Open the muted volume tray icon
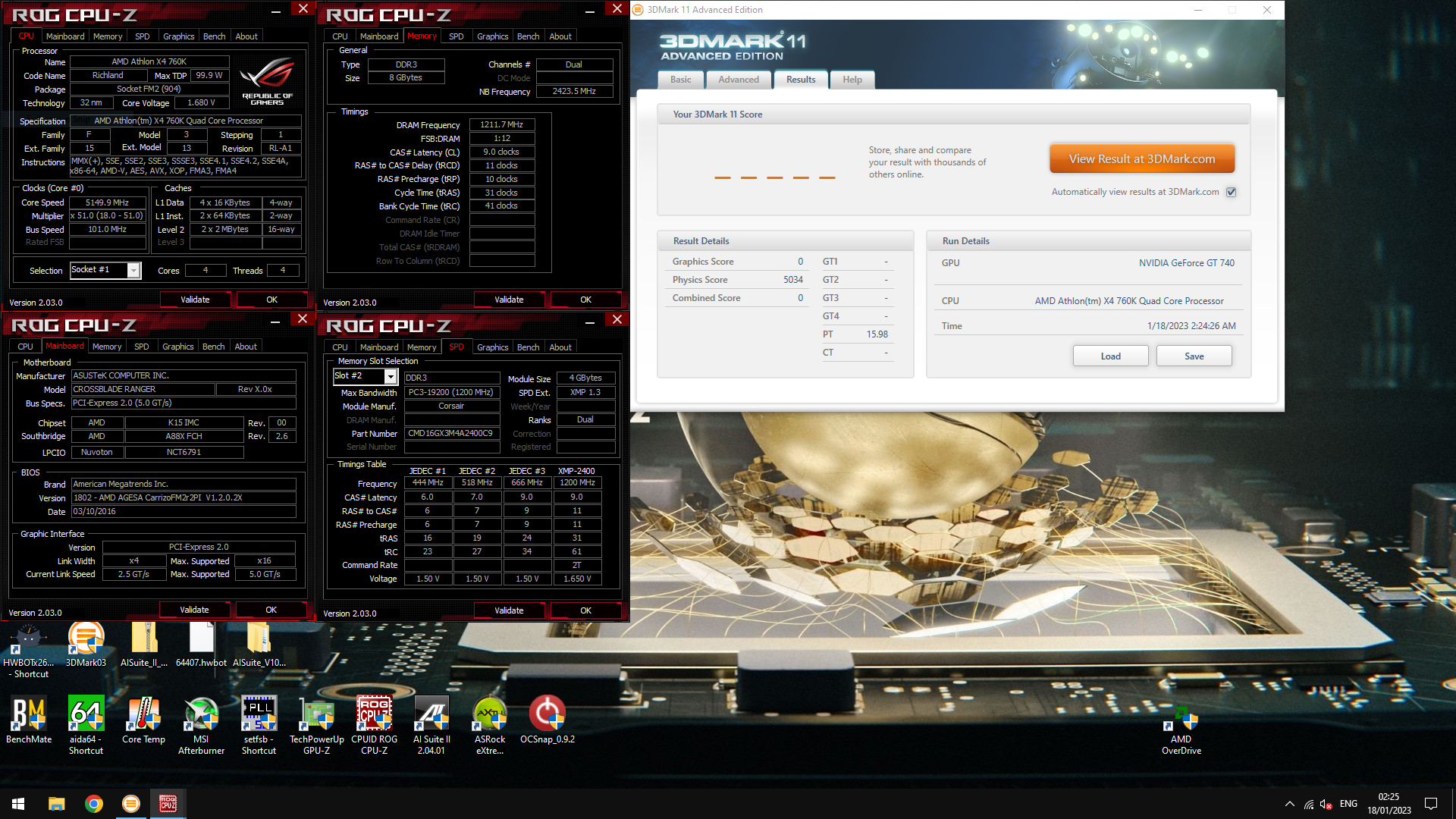The width and height of the screenshot is (1456, 819). pyautogui.click(x=1326, y=804)
